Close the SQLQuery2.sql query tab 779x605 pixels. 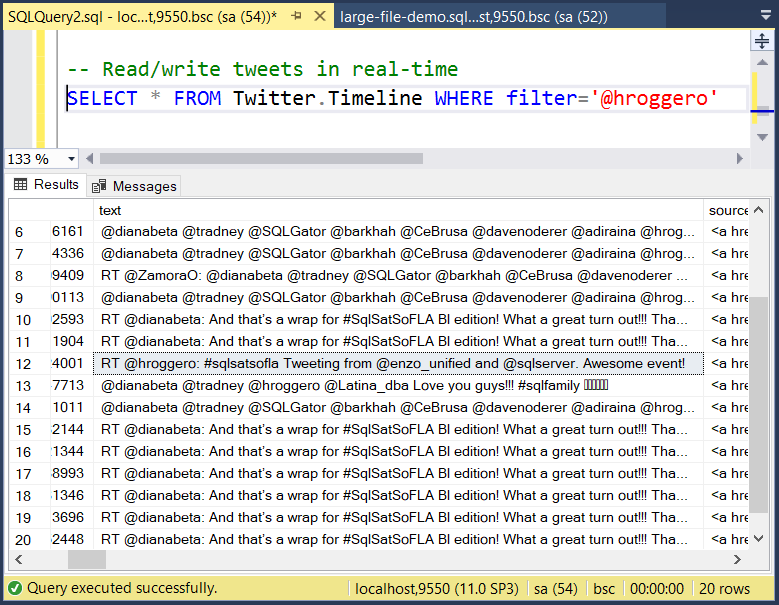pyautogui.click(x=320, y=17)
